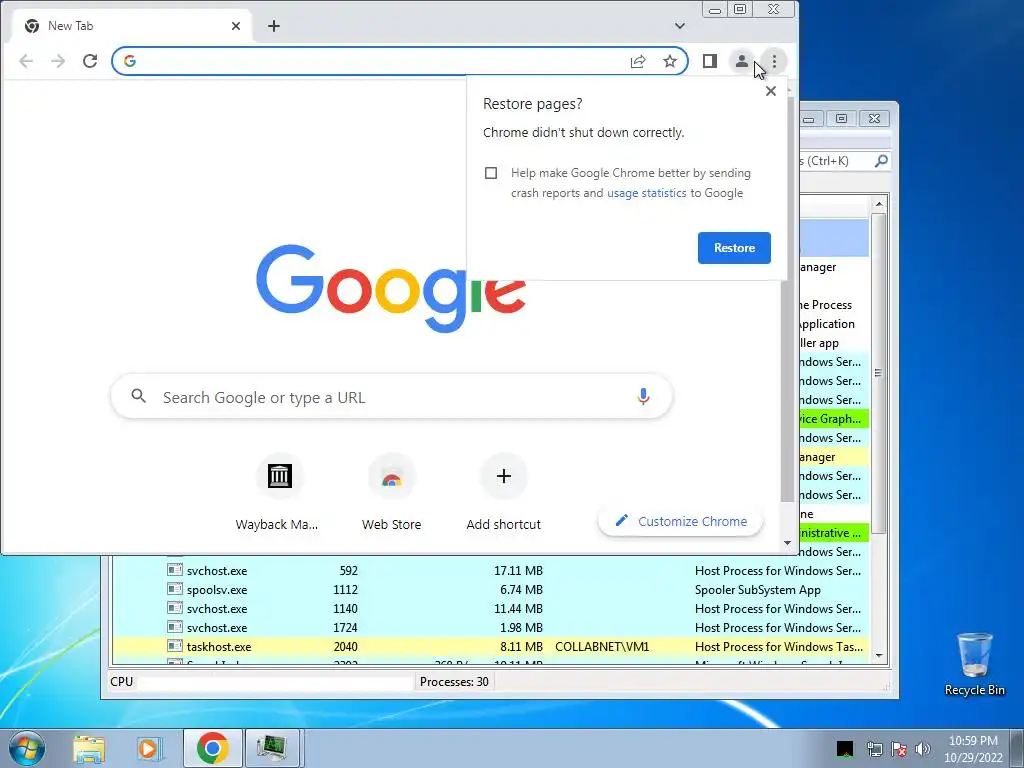This screenshot has width=1024, height=768.
Task: Select taskhost.exe process row
Action: pyautogui.click(x=490, y=647)
